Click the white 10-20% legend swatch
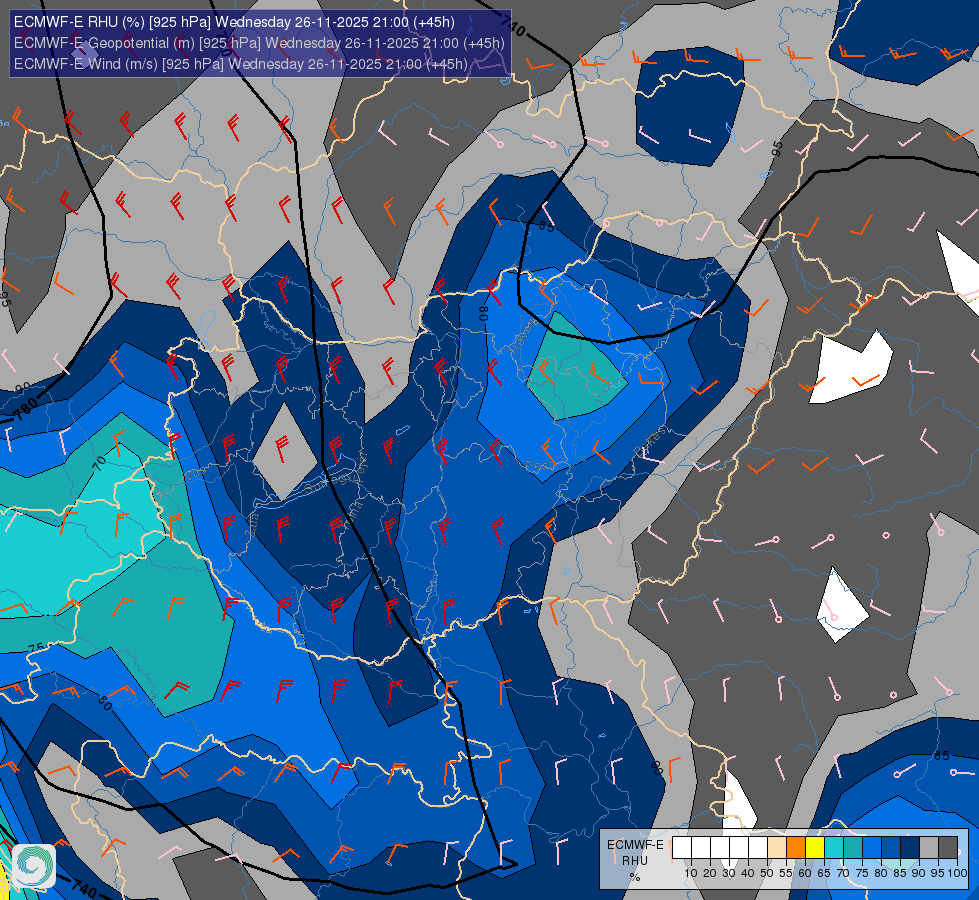Viewport: 979px width, 900px height. [x=701, y=848]
